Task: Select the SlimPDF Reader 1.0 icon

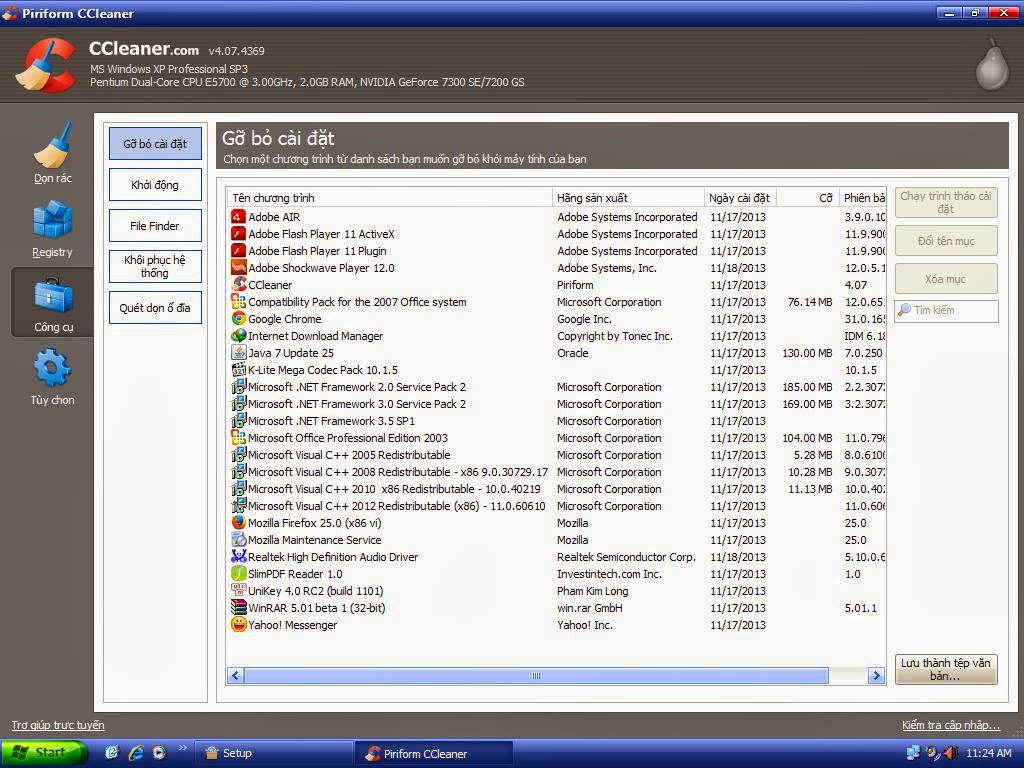Action: tap(238, 573)
